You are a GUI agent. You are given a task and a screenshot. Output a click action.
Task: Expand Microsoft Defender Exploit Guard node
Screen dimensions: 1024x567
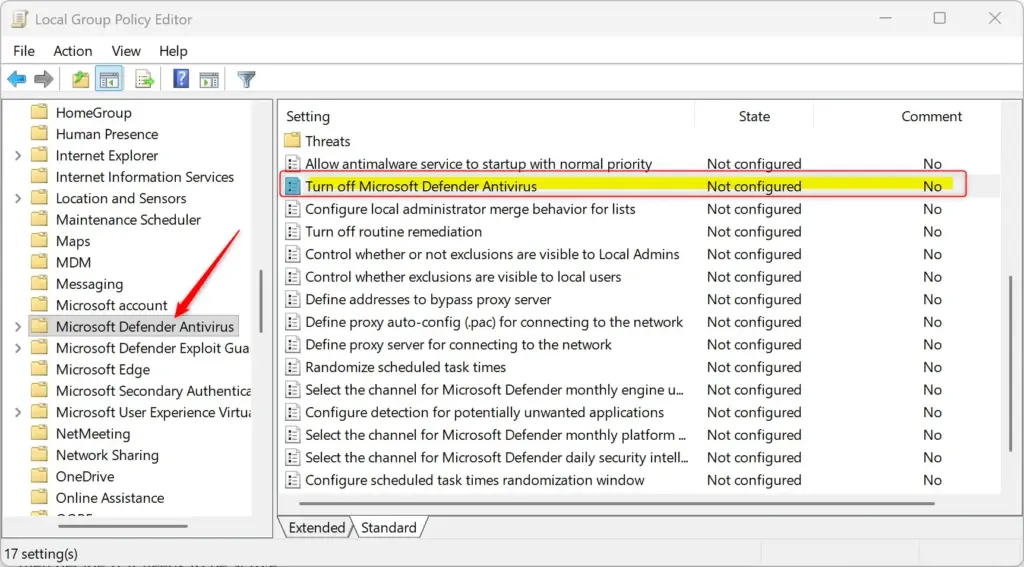[x=18, y=348]
